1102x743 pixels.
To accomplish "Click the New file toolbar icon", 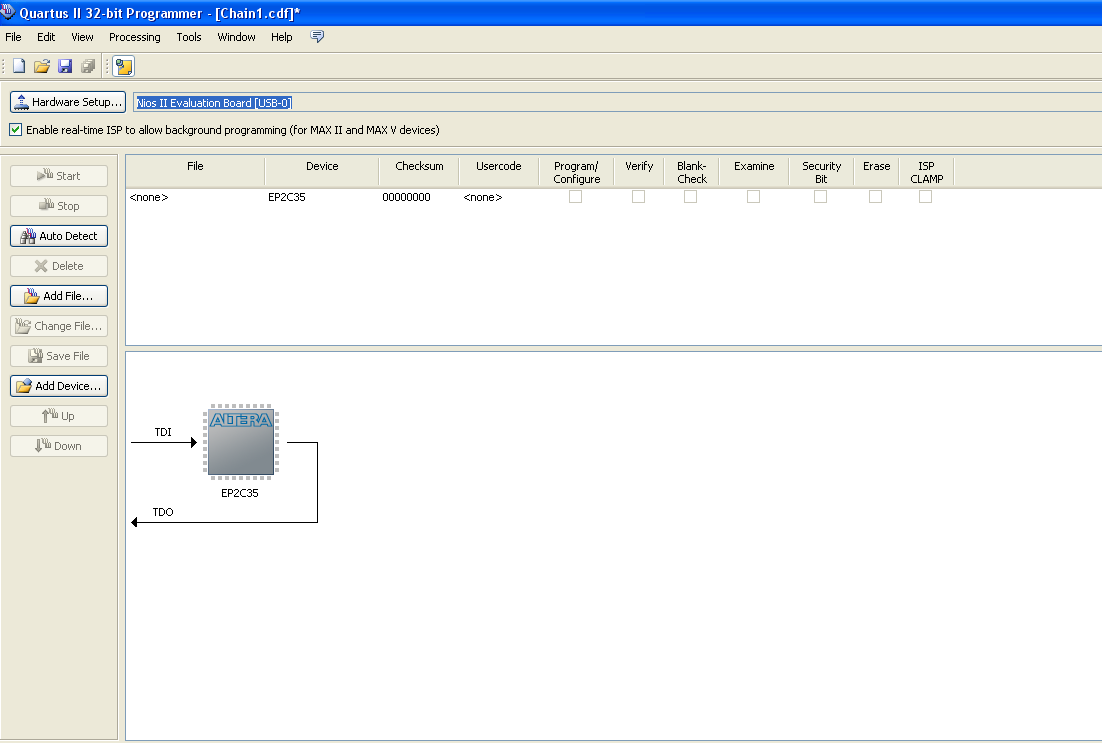I will pos(19,66).
